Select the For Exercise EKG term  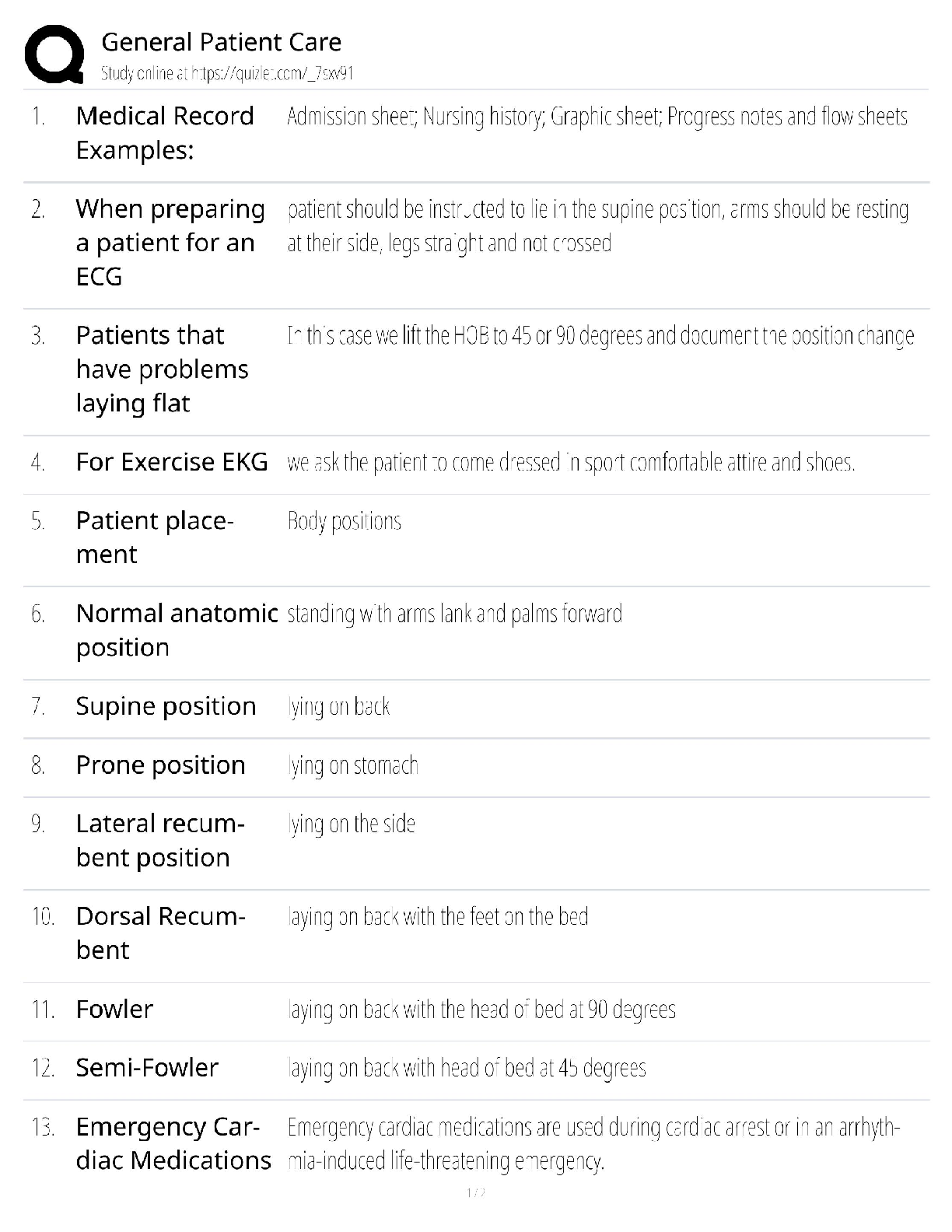point(172,462)
